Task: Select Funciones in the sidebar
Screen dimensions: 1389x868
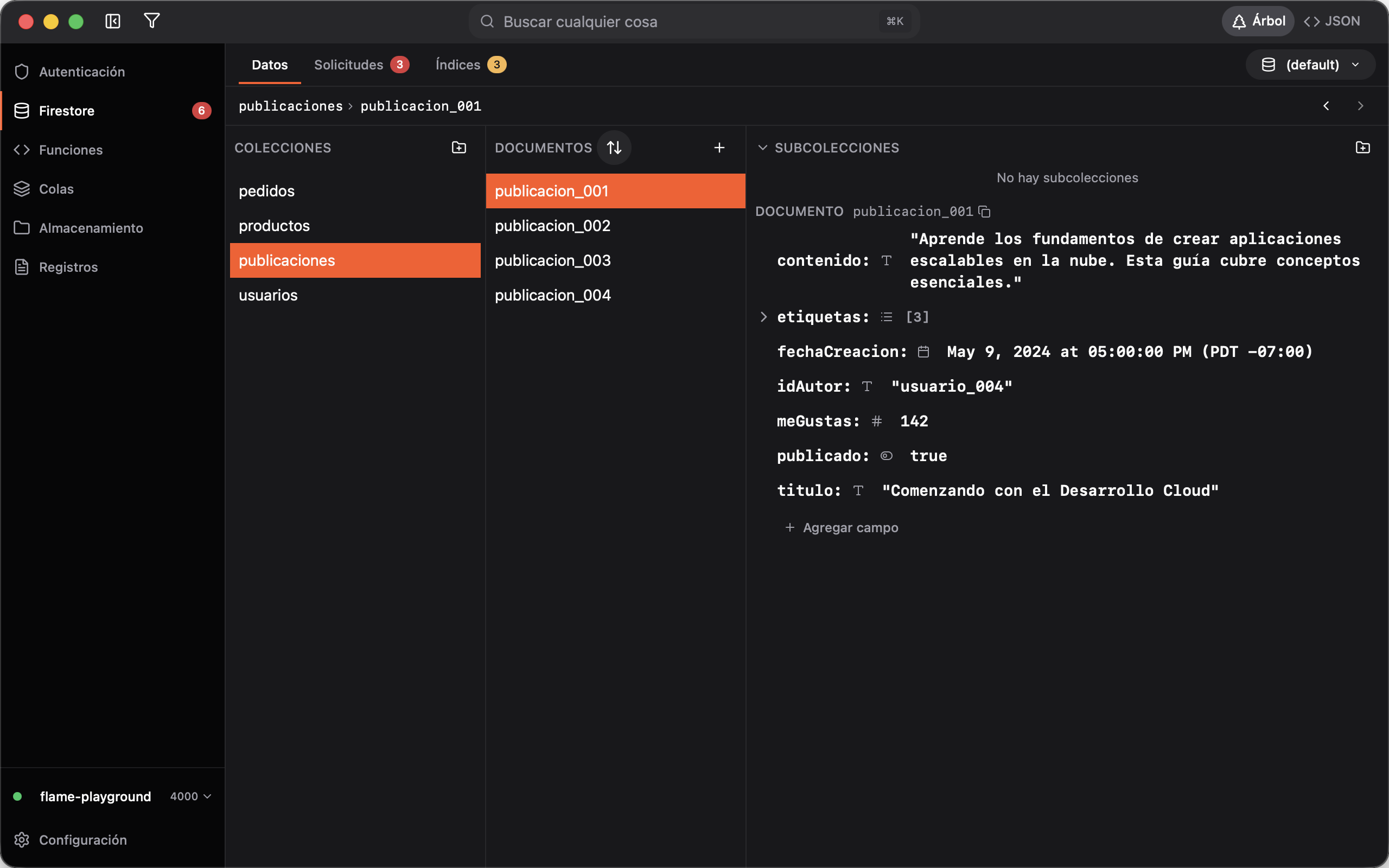Action: coord(112,150)
